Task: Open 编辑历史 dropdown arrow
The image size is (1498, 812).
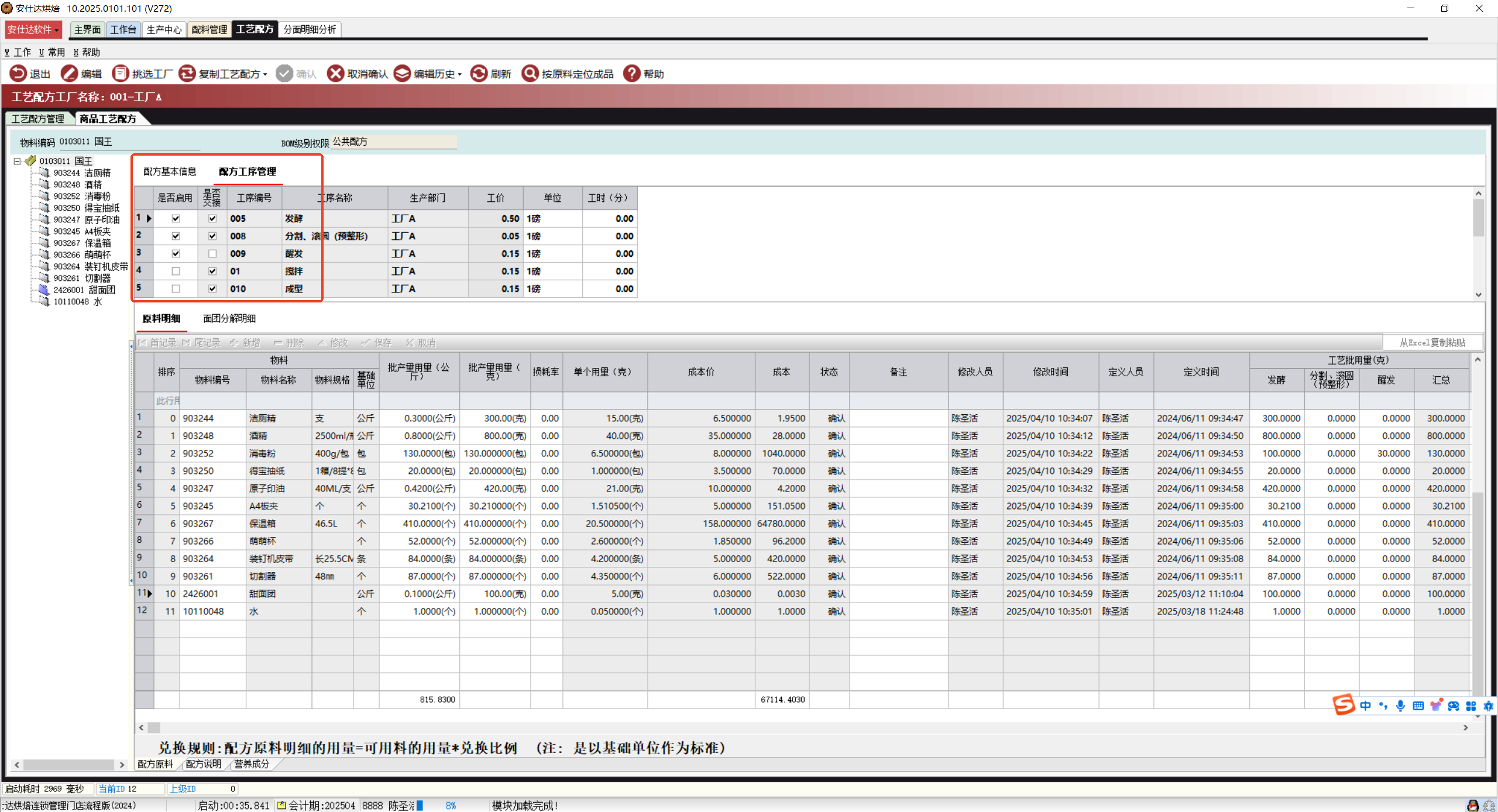Action: (460, 75)
